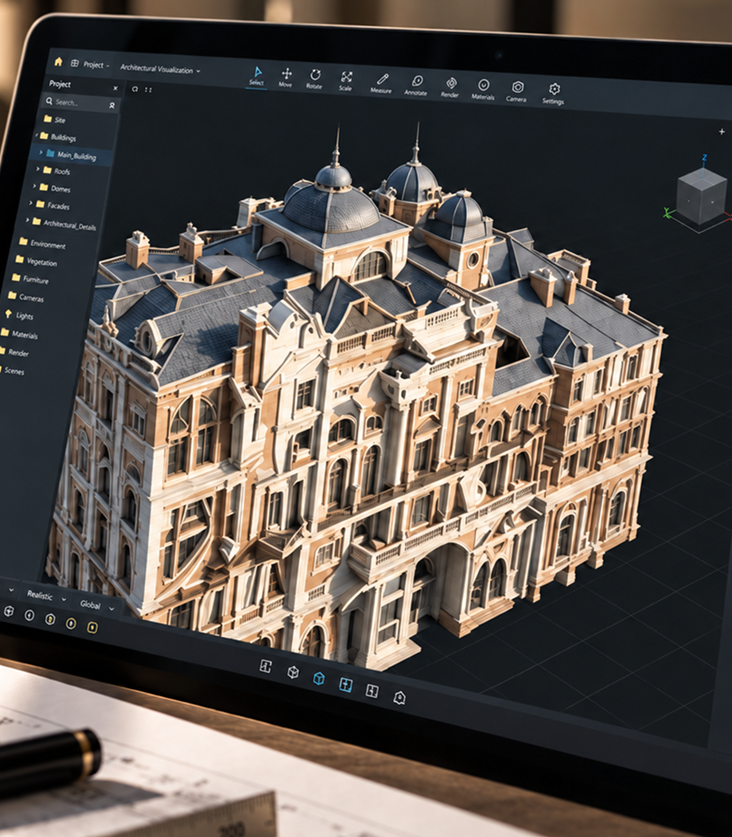The height and width of the screenshot is (837, 732).
Task: Open the Camera tool
Action: [x=517, y=91]
